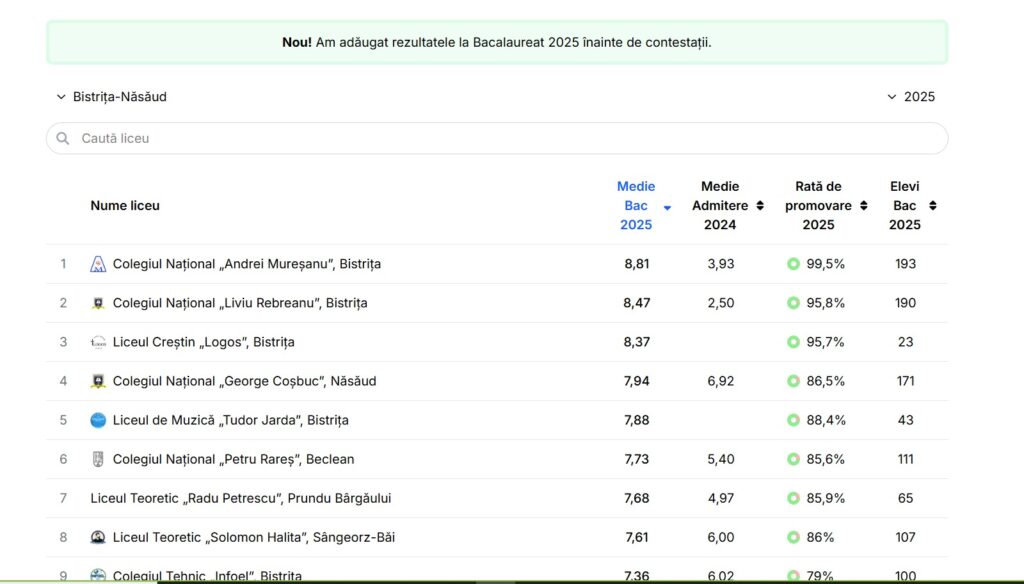Viewport: 1024px width, 584px height.
Task: Click the Andrei Mureșanu school logo icon
Action: click(98, 264)
